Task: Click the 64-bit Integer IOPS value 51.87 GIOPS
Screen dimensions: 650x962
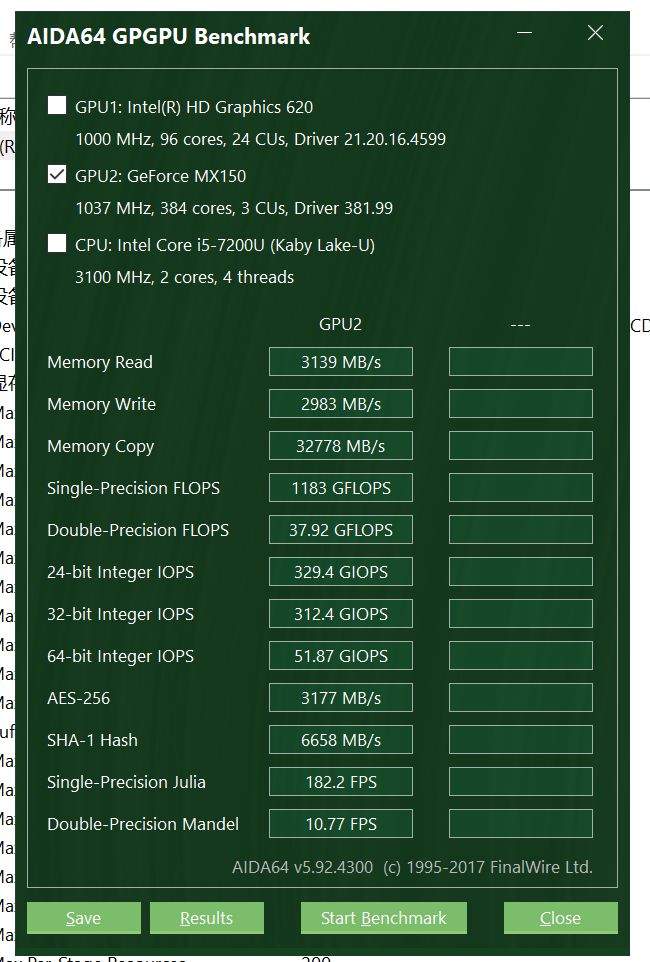Action: coord(341,656)
